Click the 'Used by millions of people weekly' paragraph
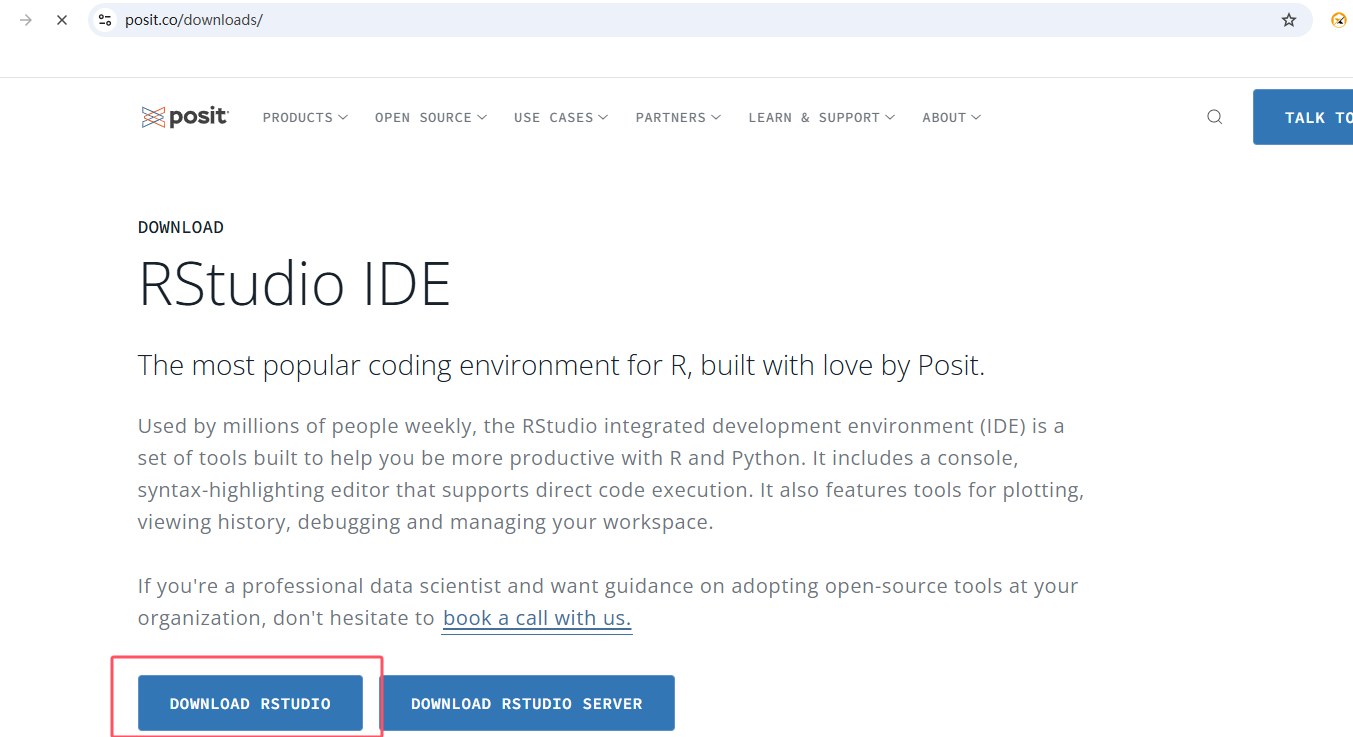Image resolution: width=1353 pixels, height=737 pixels. tap(611, 474)
